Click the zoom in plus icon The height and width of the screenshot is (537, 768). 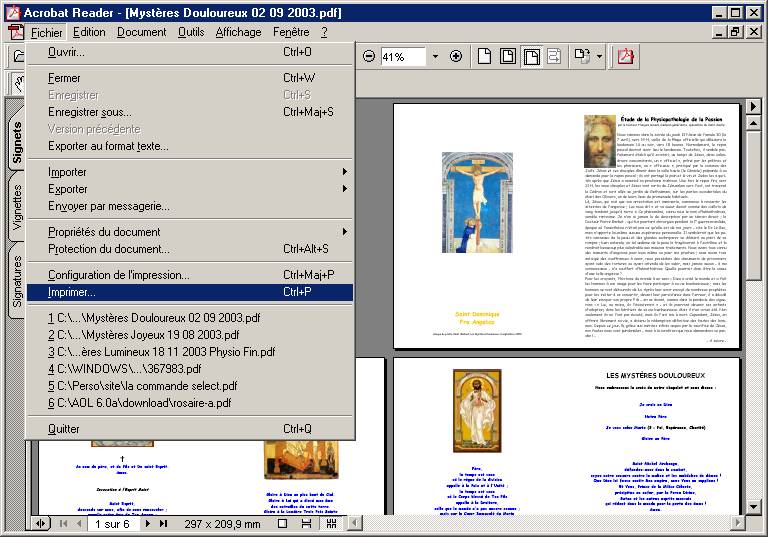tap(456, 56)
